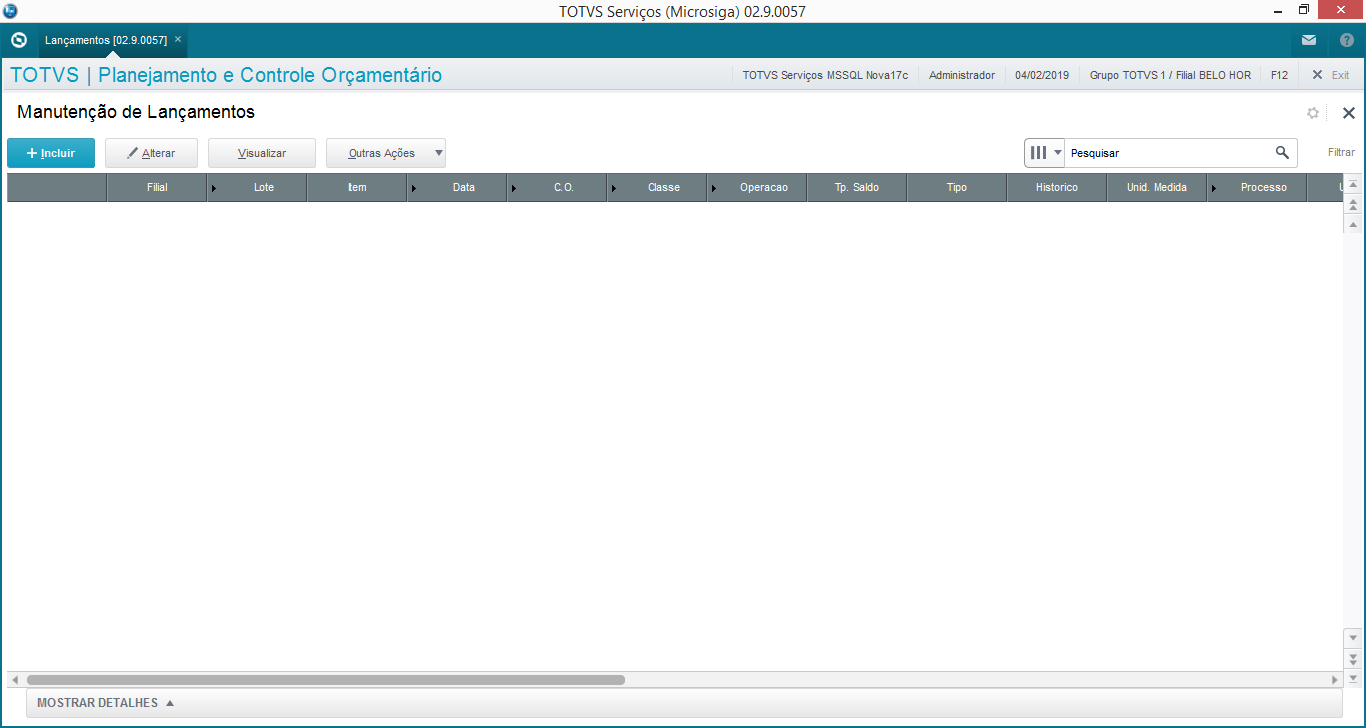Click the F12 option in header
The height and width of the screenshot is (728, 1366).
pyautogui.click(x=1279, y=75)
